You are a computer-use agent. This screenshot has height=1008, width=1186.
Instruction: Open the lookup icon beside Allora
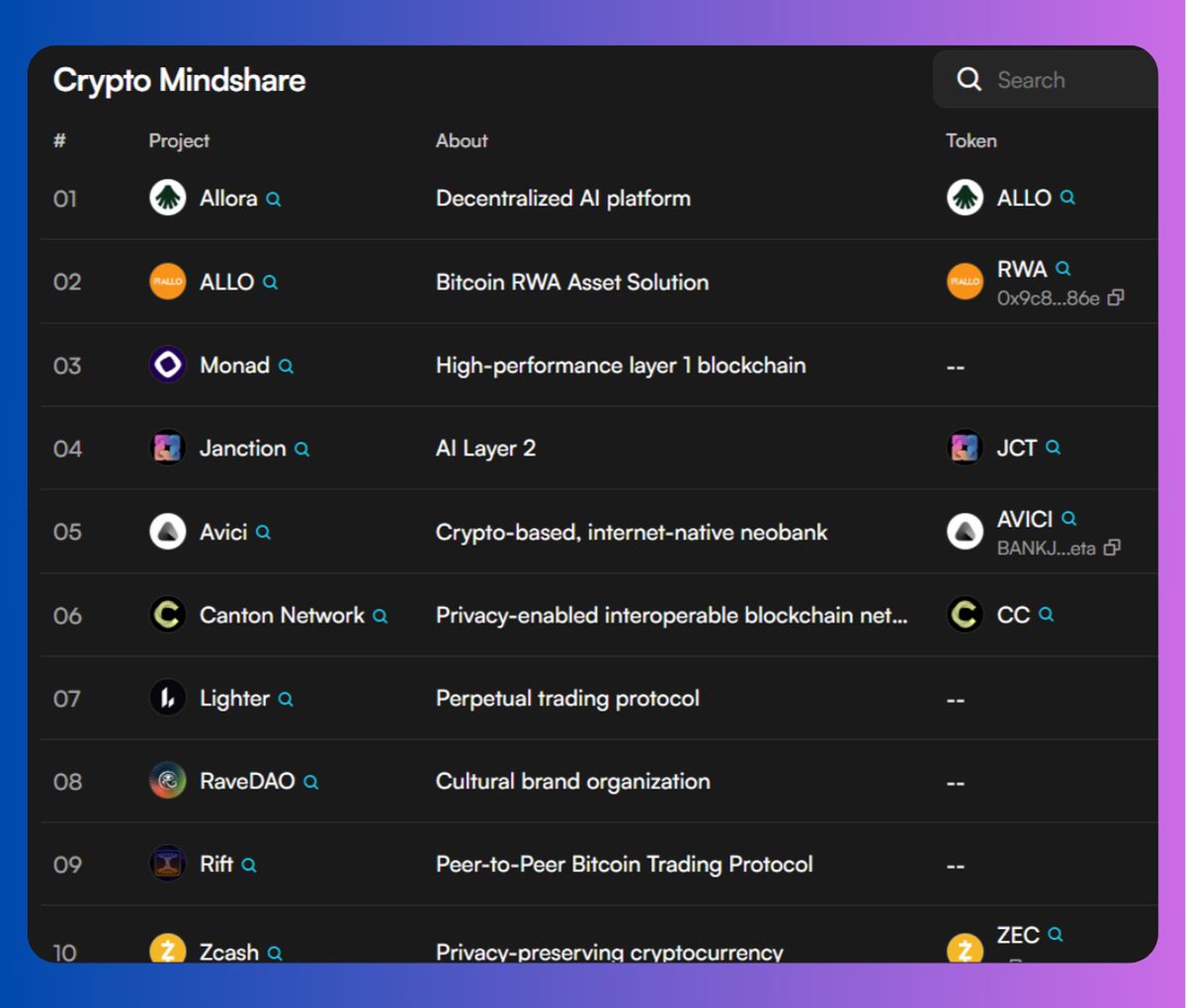tap(274, 199)
